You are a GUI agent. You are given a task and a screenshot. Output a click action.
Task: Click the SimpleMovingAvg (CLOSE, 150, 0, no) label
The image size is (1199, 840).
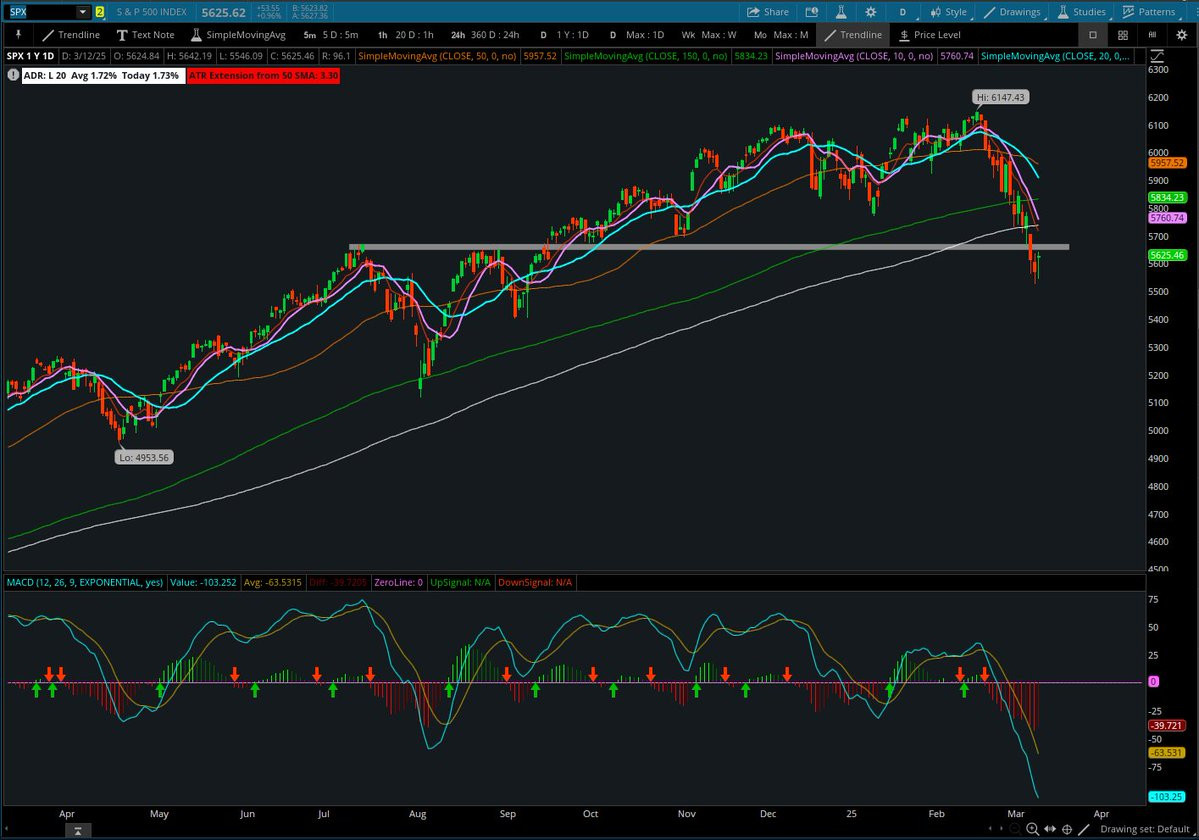645,56
